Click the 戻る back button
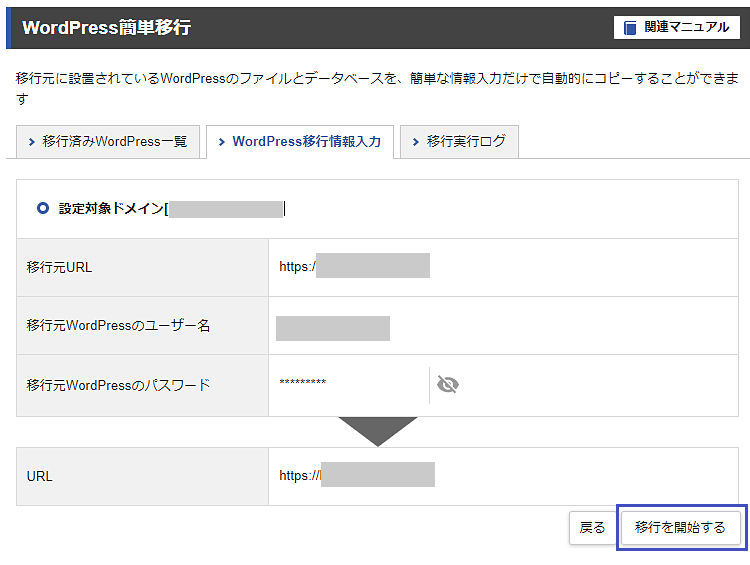Image resolution: width=750 pixels, height=565 pixels. pos(592,528)
